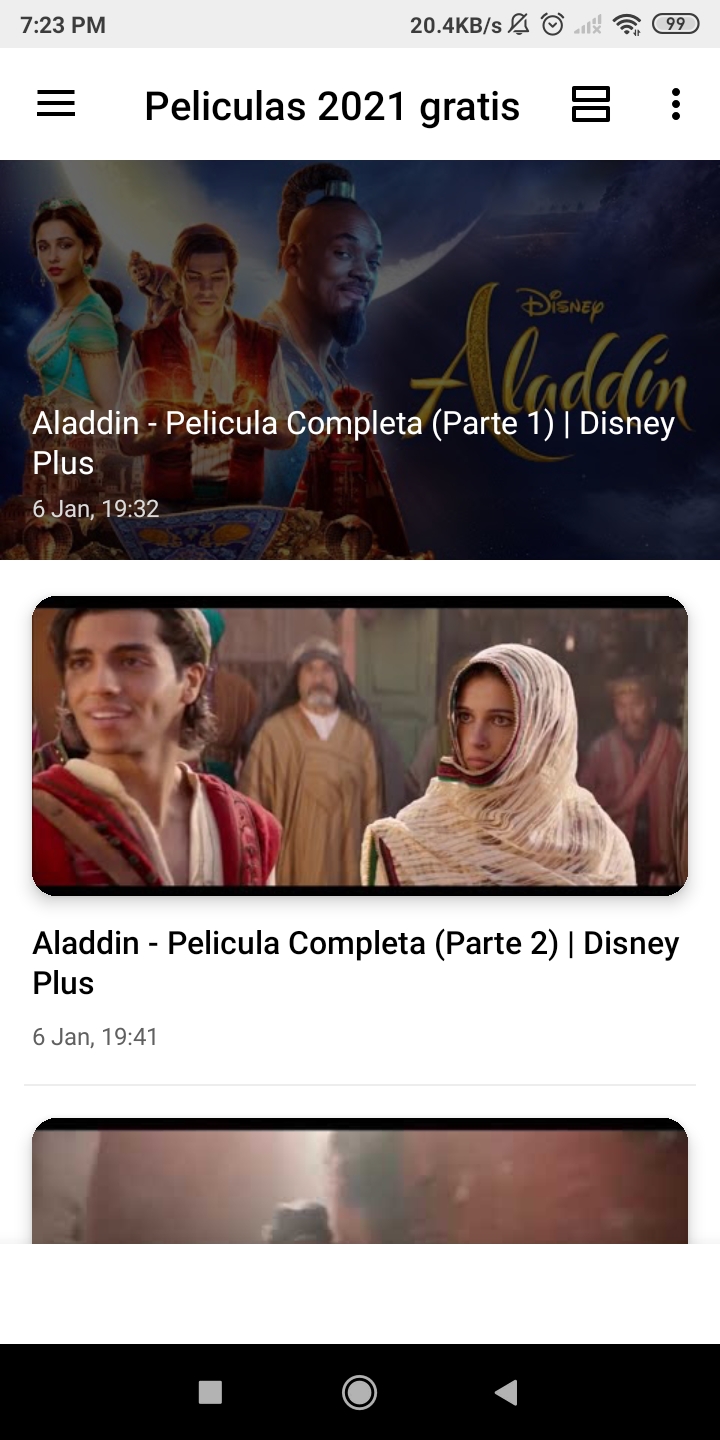
Task: Tap the muted bell notification icon
Action: point(519,25)
